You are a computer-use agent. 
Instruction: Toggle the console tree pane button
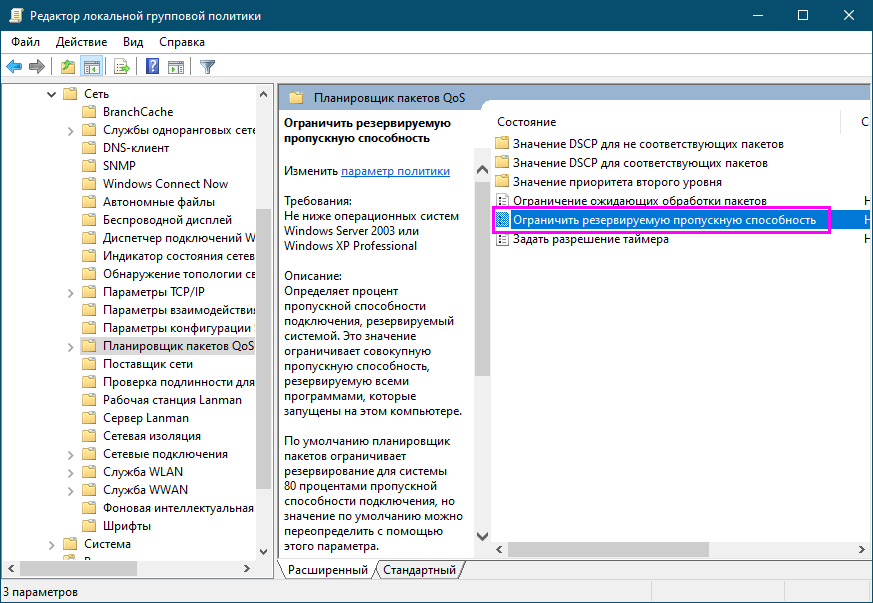point(91,67)
